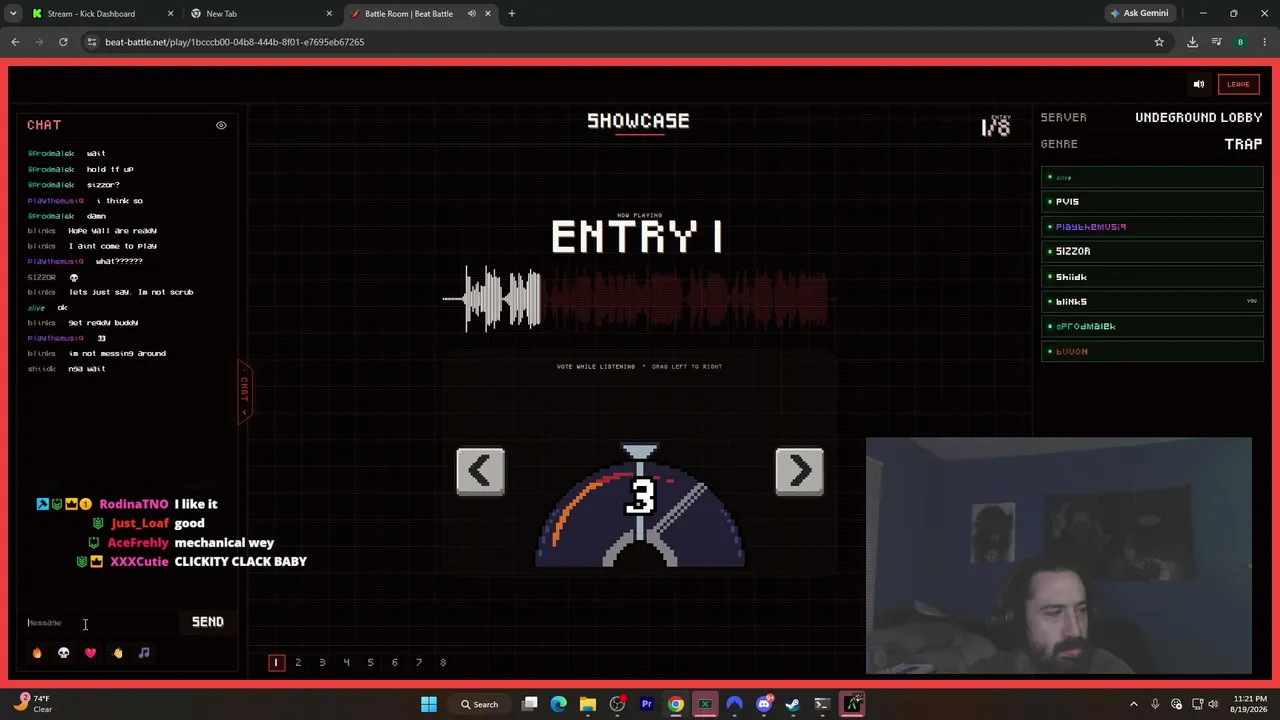Send the skull emoji reaction

pyautogui.click(x=64, y=653)
